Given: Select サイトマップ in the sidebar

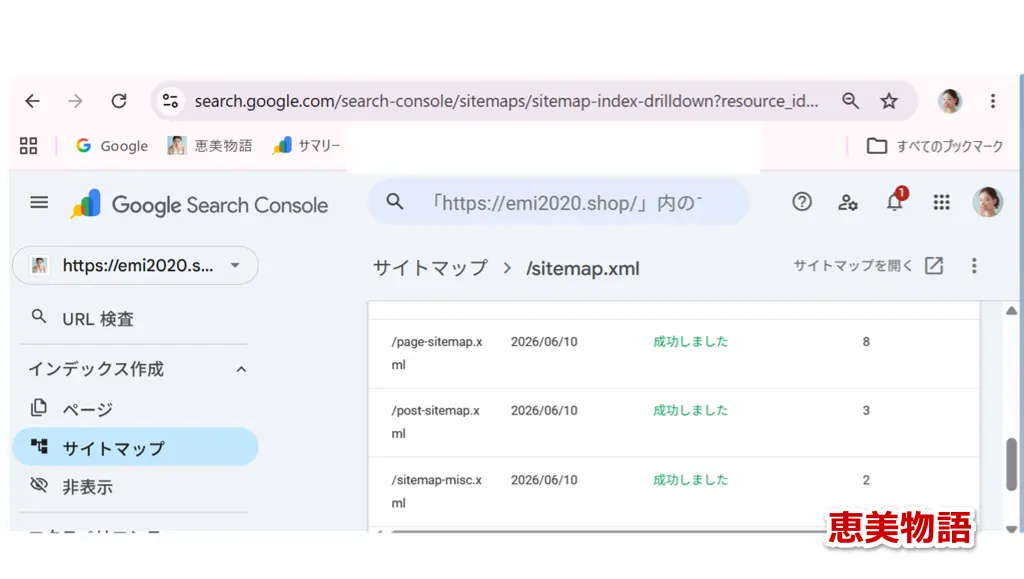Looking at the screenshot, I should (135, 448).
